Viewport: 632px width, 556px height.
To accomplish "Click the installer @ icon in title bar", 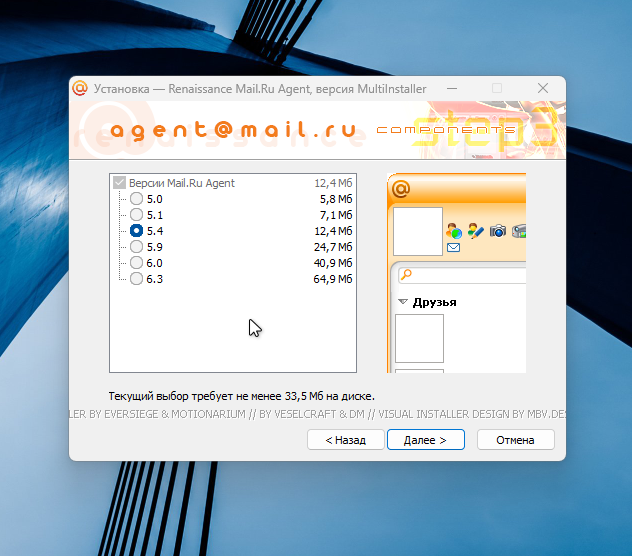I will coord(80,88).
